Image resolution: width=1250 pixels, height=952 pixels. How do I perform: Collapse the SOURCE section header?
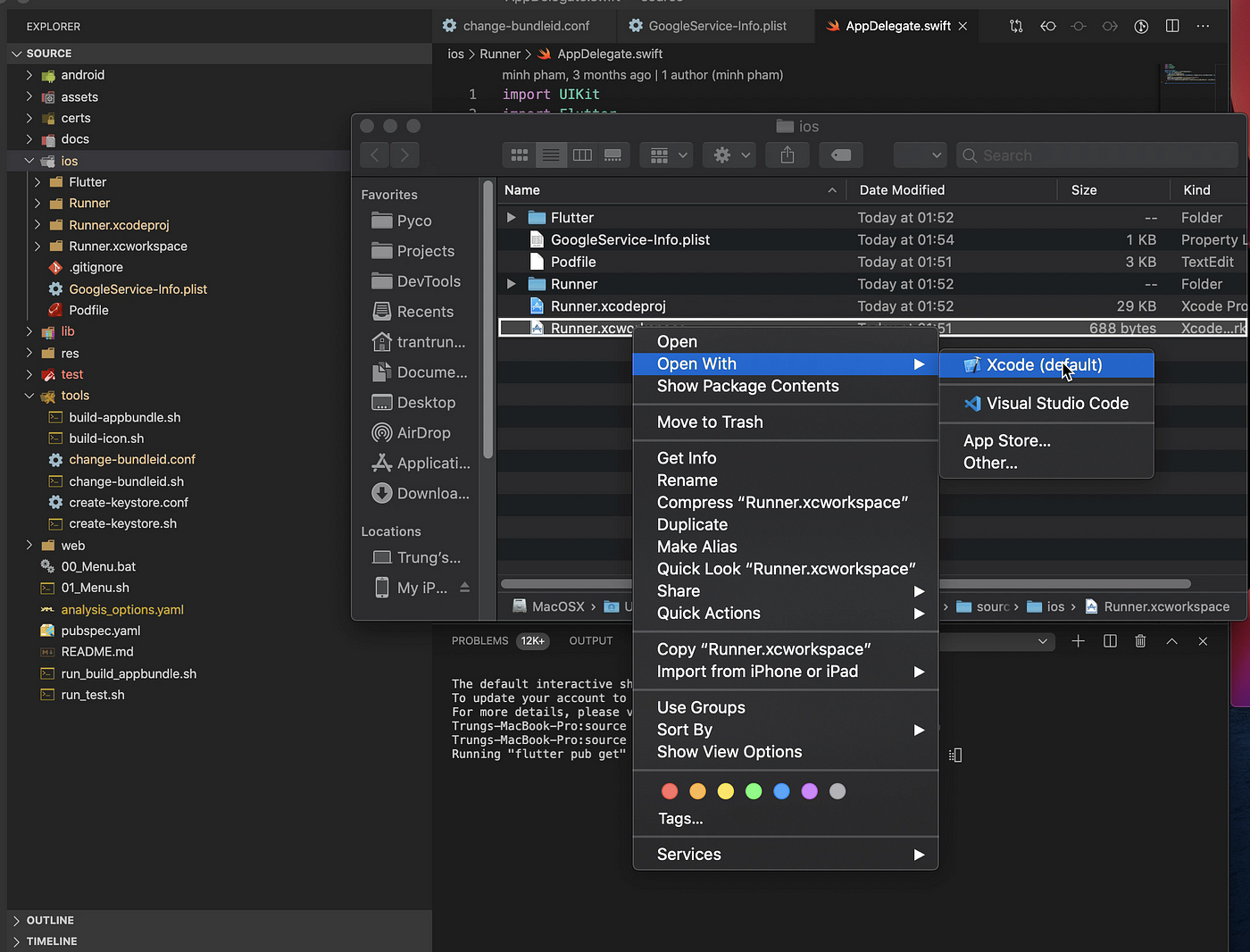pyautogui.click(x=219, y=53)
